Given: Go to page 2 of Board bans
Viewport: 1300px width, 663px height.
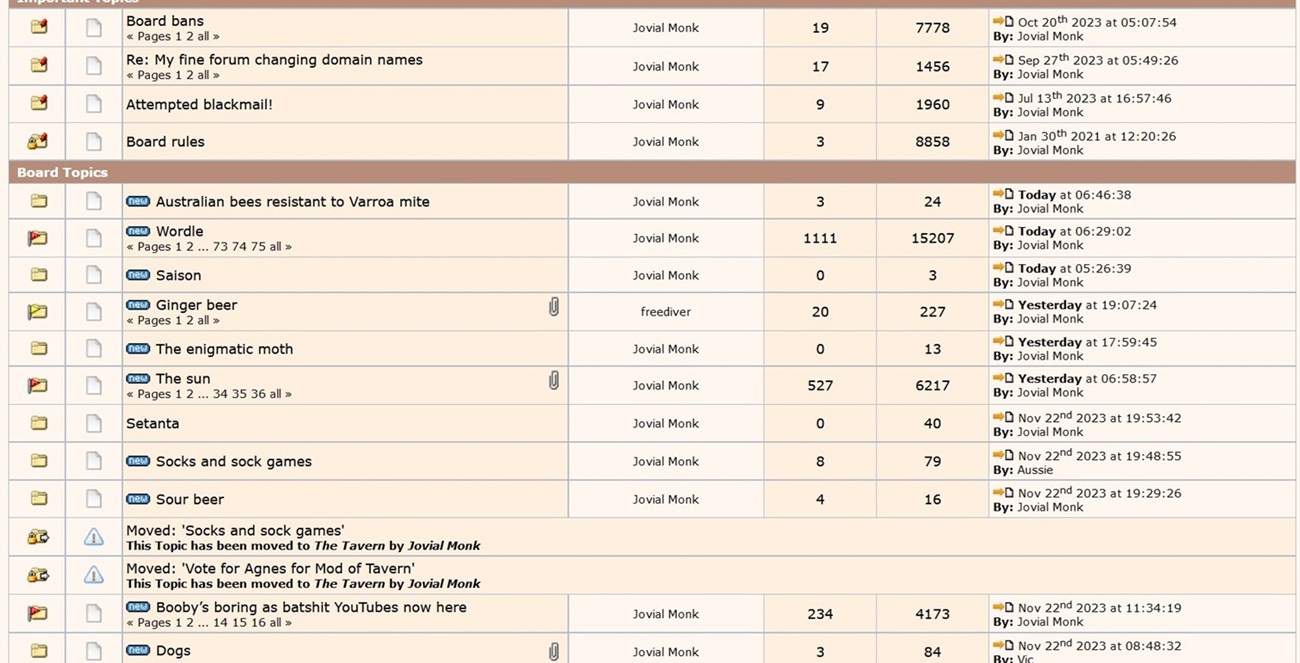Looking at the screenshot, I should pos(190,37).
